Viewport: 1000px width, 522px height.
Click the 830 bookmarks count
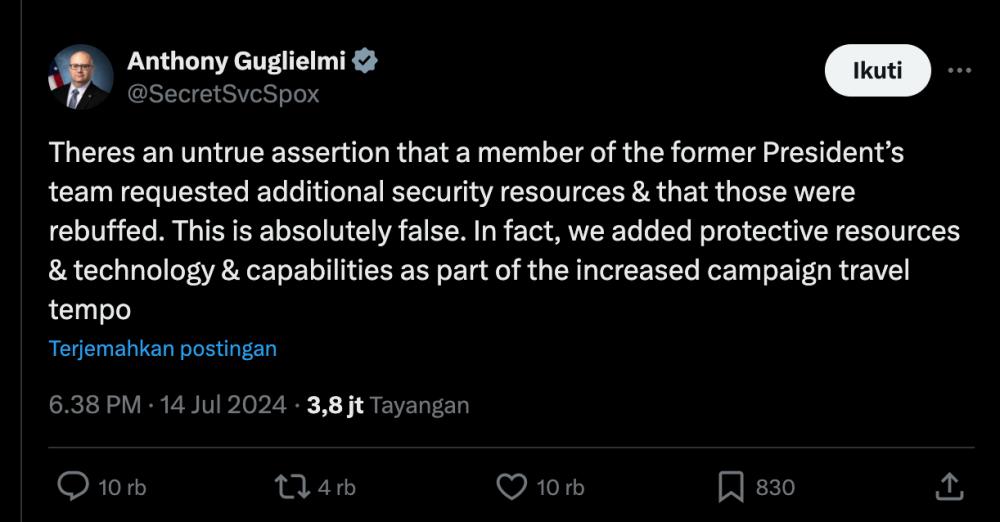click(x=776, y=488)
